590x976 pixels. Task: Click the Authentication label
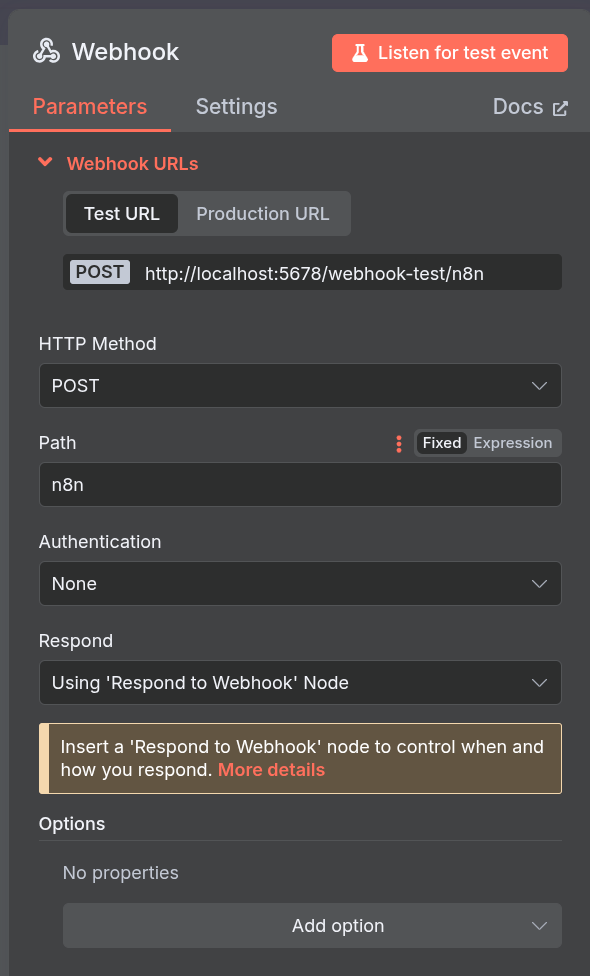[x=100, y=542]
